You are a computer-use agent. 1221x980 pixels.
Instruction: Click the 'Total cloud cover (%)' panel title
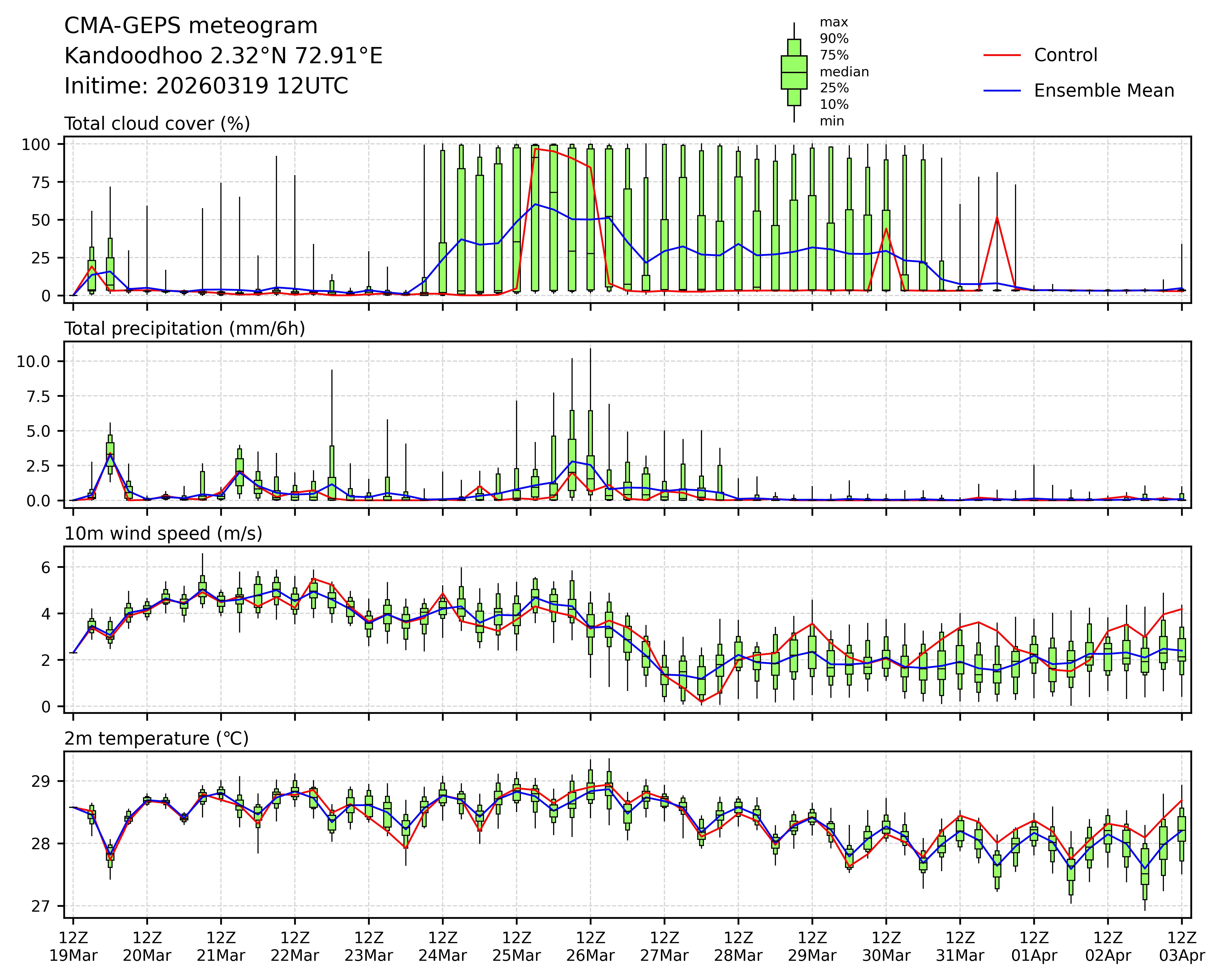pos(157,124)
